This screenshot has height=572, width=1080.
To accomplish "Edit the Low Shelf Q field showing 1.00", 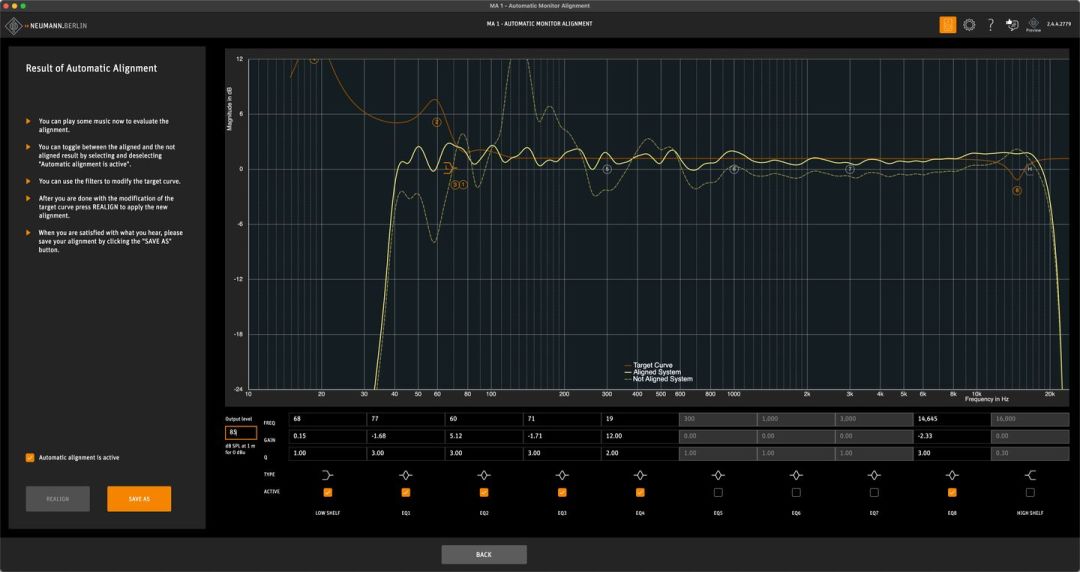I will point(327,453).
